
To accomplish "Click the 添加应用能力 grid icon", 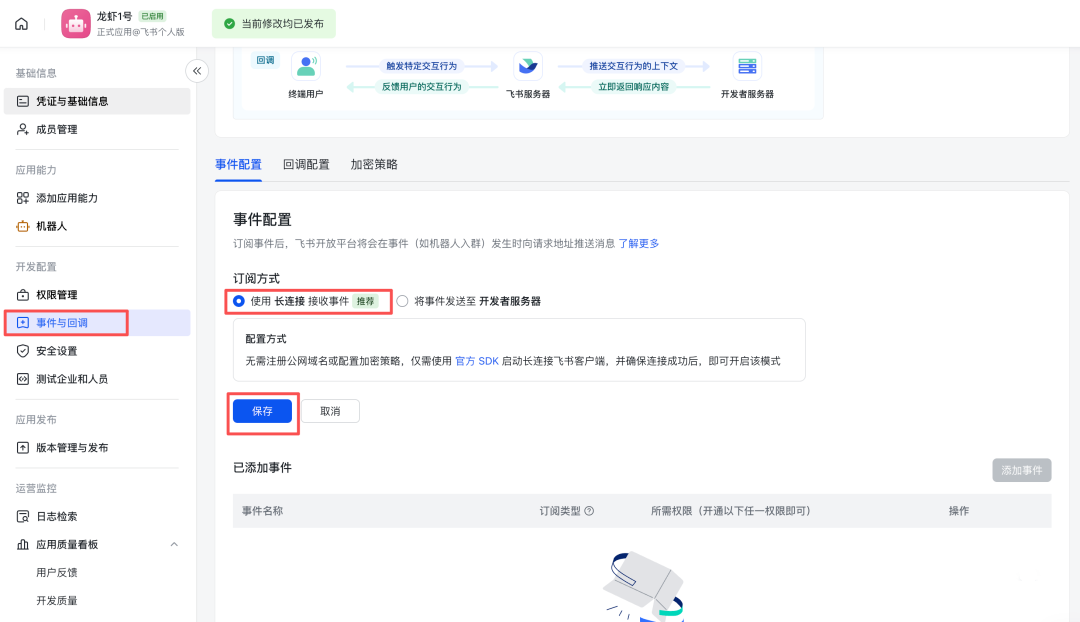I will click(23, 198).
